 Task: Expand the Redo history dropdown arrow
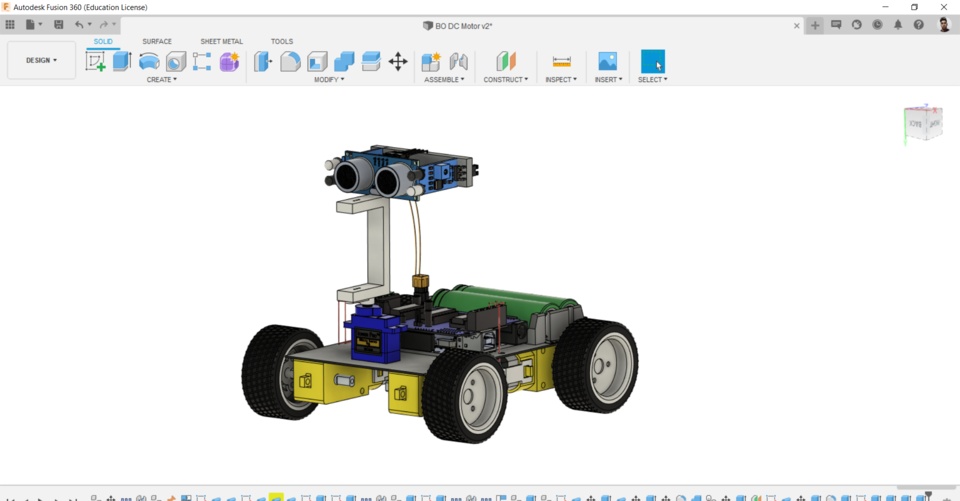(x=114, y=24)
